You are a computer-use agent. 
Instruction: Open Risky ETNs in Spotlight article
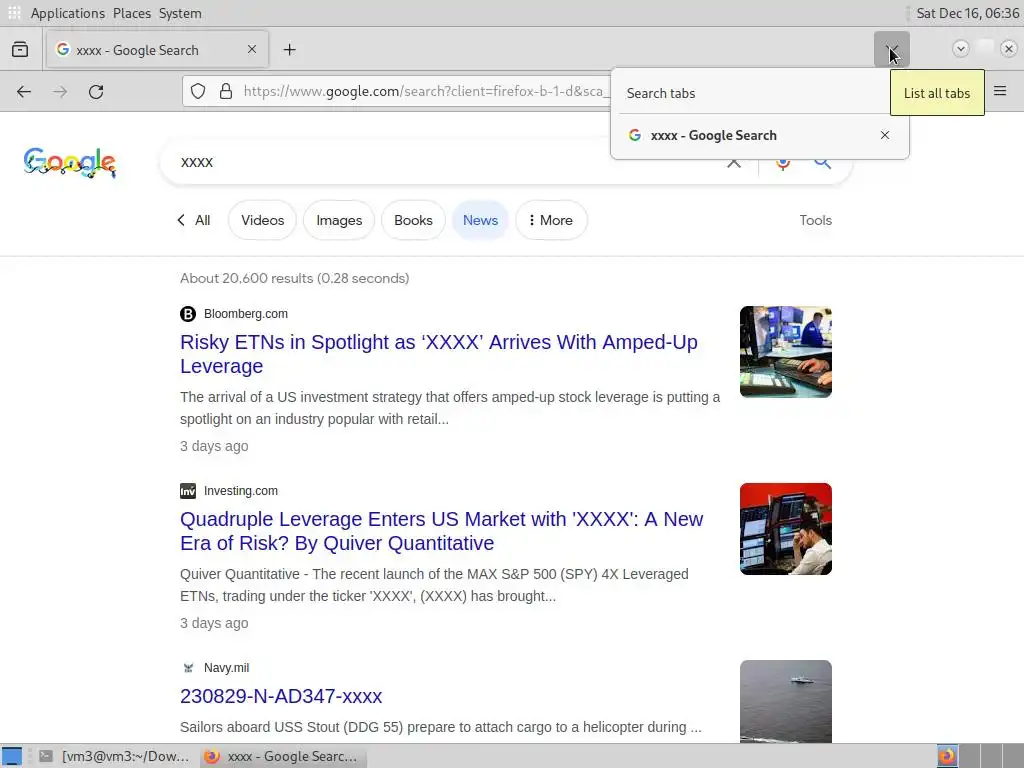(439, 354)
